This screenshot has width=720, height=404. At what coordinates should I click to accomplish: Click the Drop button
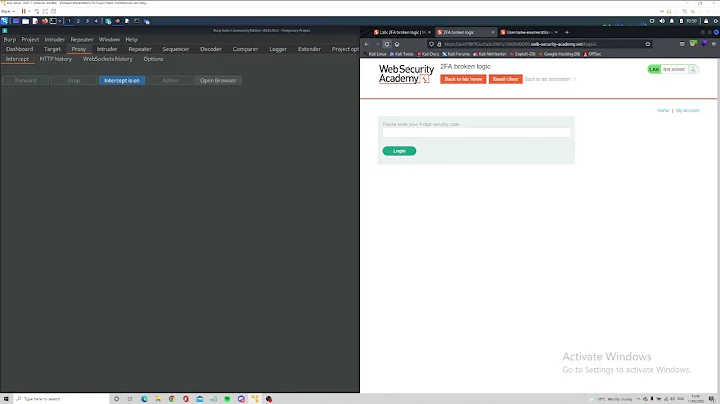(73, 80)
